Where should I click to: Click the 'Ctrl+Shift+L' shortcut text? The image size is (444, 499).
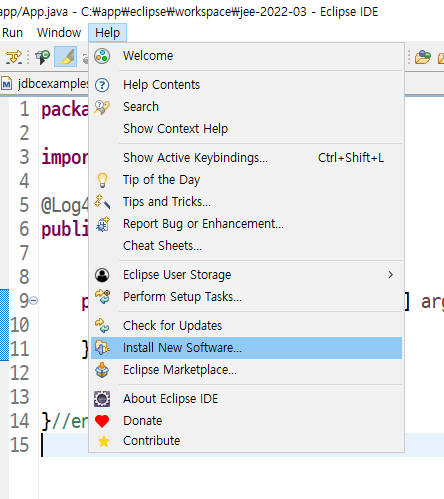(351, 158)
